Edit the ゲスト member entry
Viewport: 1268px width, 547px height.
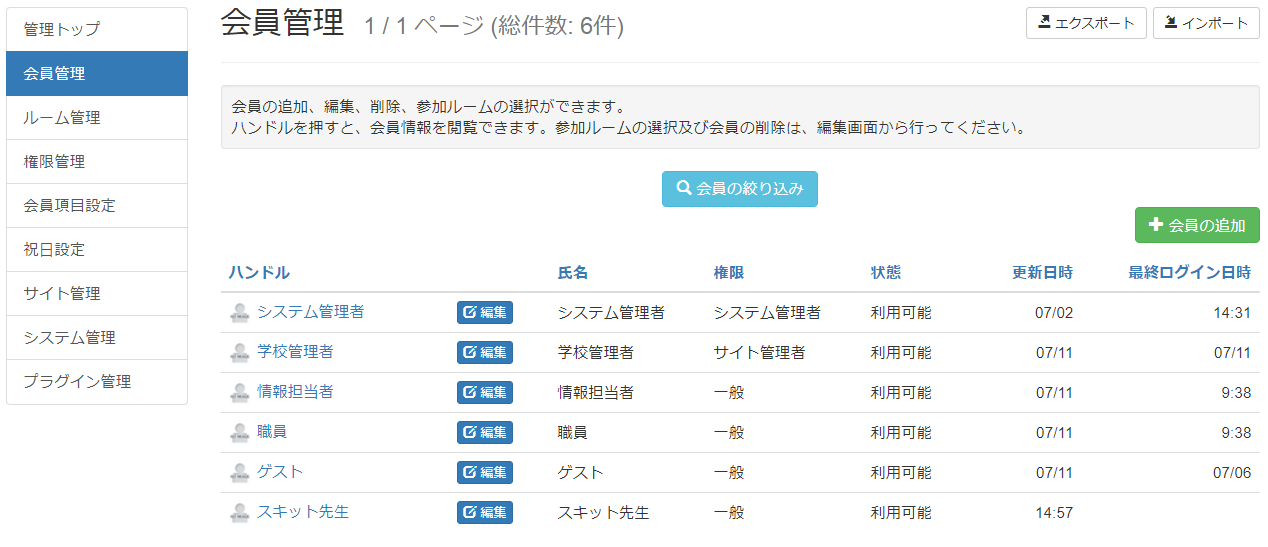[485, 473]
